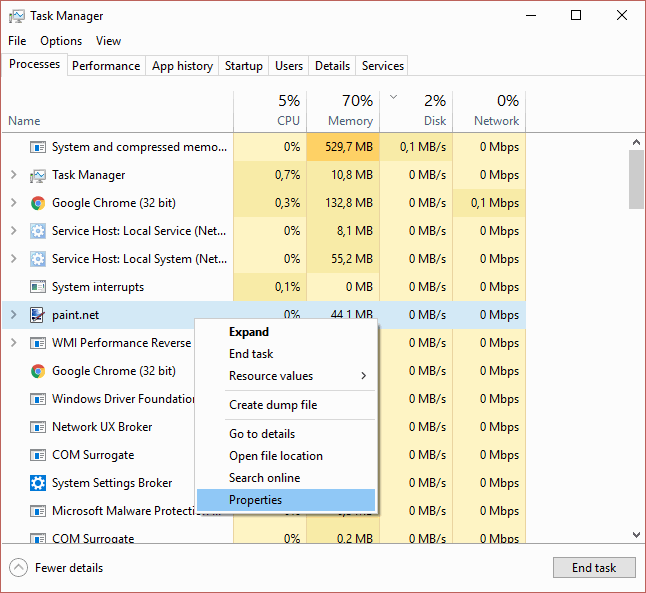Viewport: 646px width, 593px height.
Task: Click the WMI Performance Reverse icon
Action: tap(38, 343)
